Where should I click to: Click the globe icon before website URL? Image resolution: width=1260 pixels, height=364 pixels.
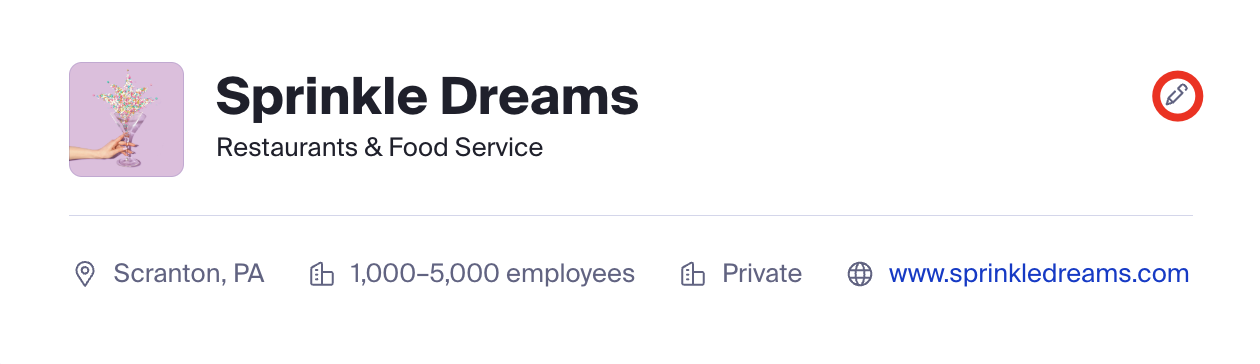(860, 274)
